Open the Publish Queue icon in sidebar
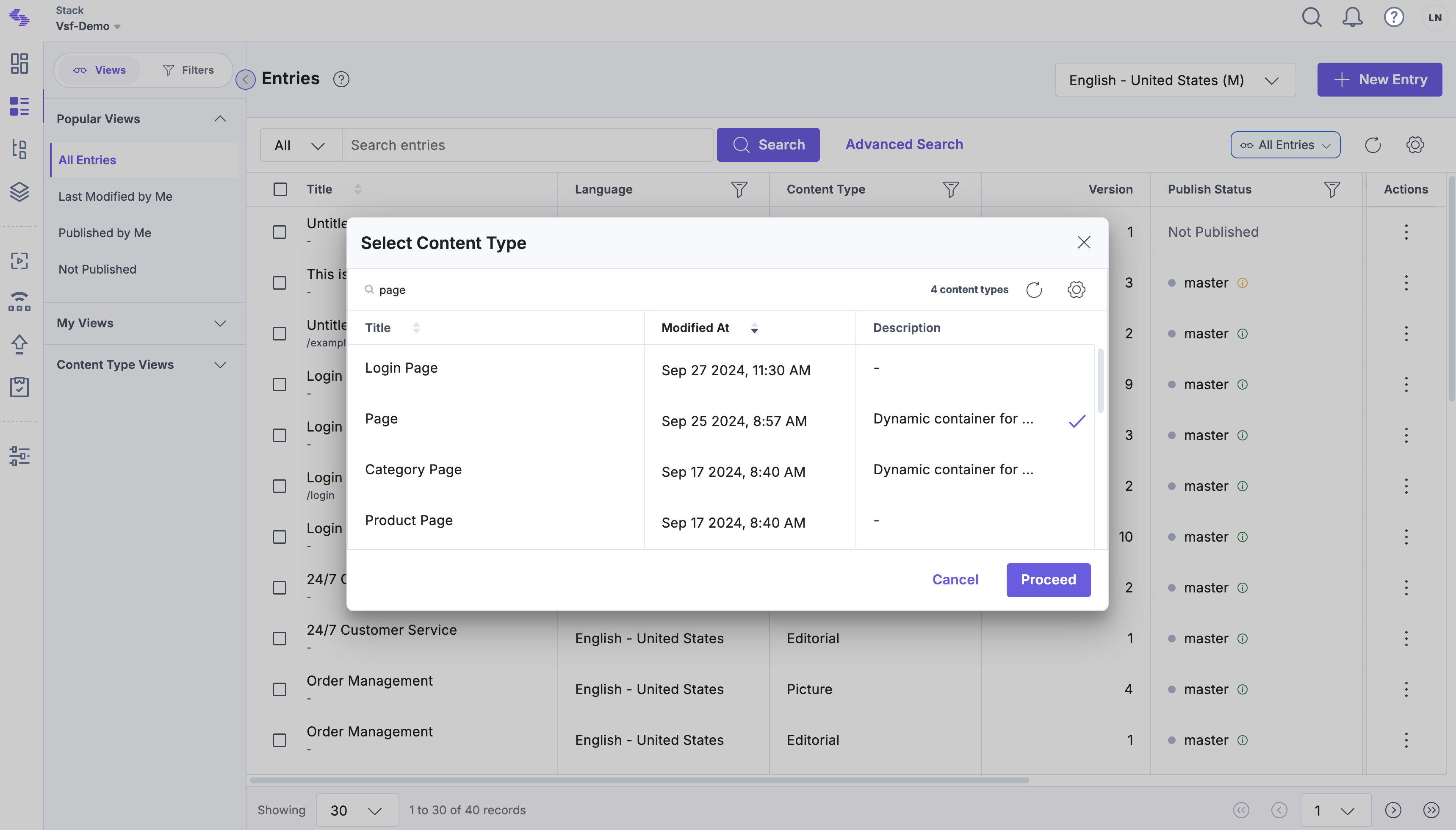 pos(19,260)
